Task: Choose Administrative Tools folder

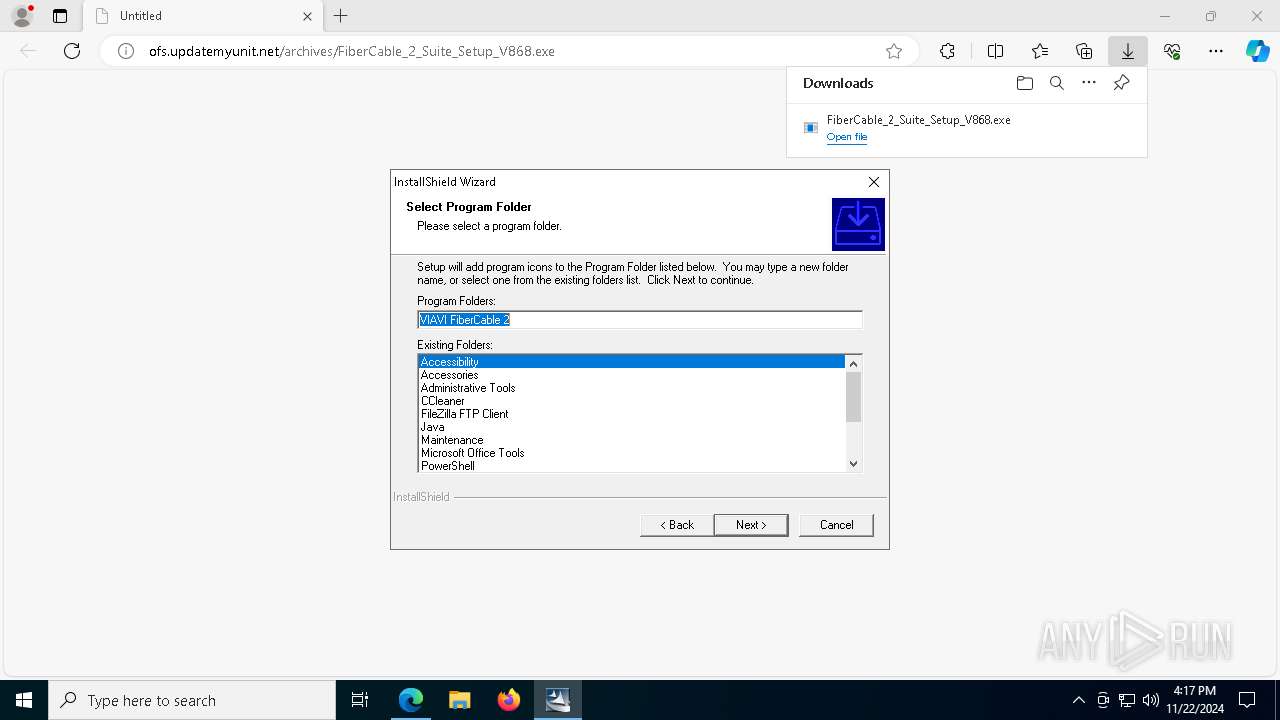Action: pyautogui.click(x=631, y=388)
